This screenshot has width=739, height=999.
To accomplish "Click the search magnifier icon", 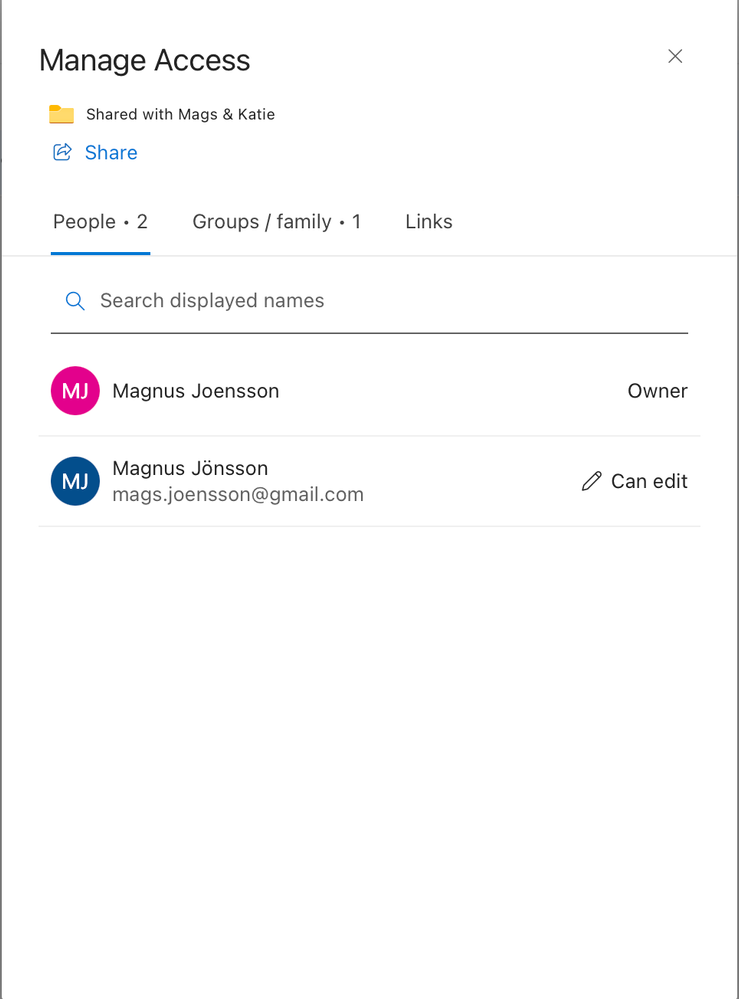I will 74,301.
